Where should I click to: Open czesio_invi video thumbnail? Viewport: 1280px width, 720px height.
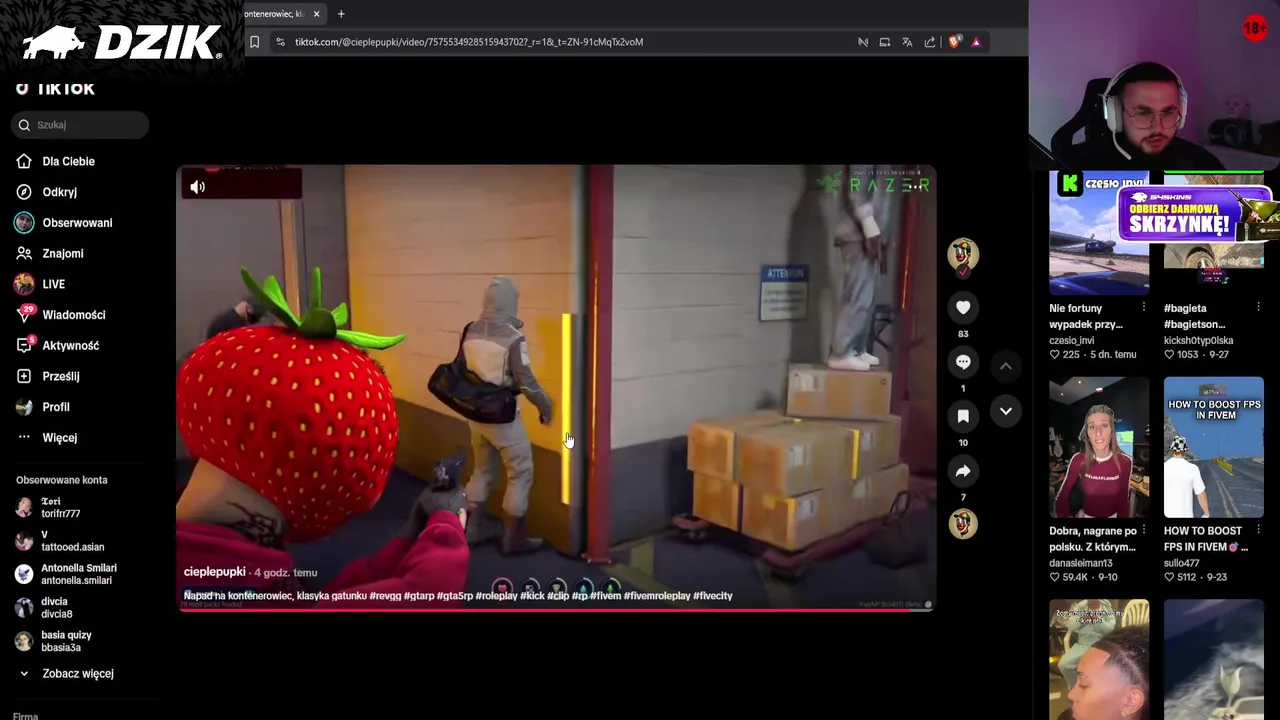(1099, 233)
